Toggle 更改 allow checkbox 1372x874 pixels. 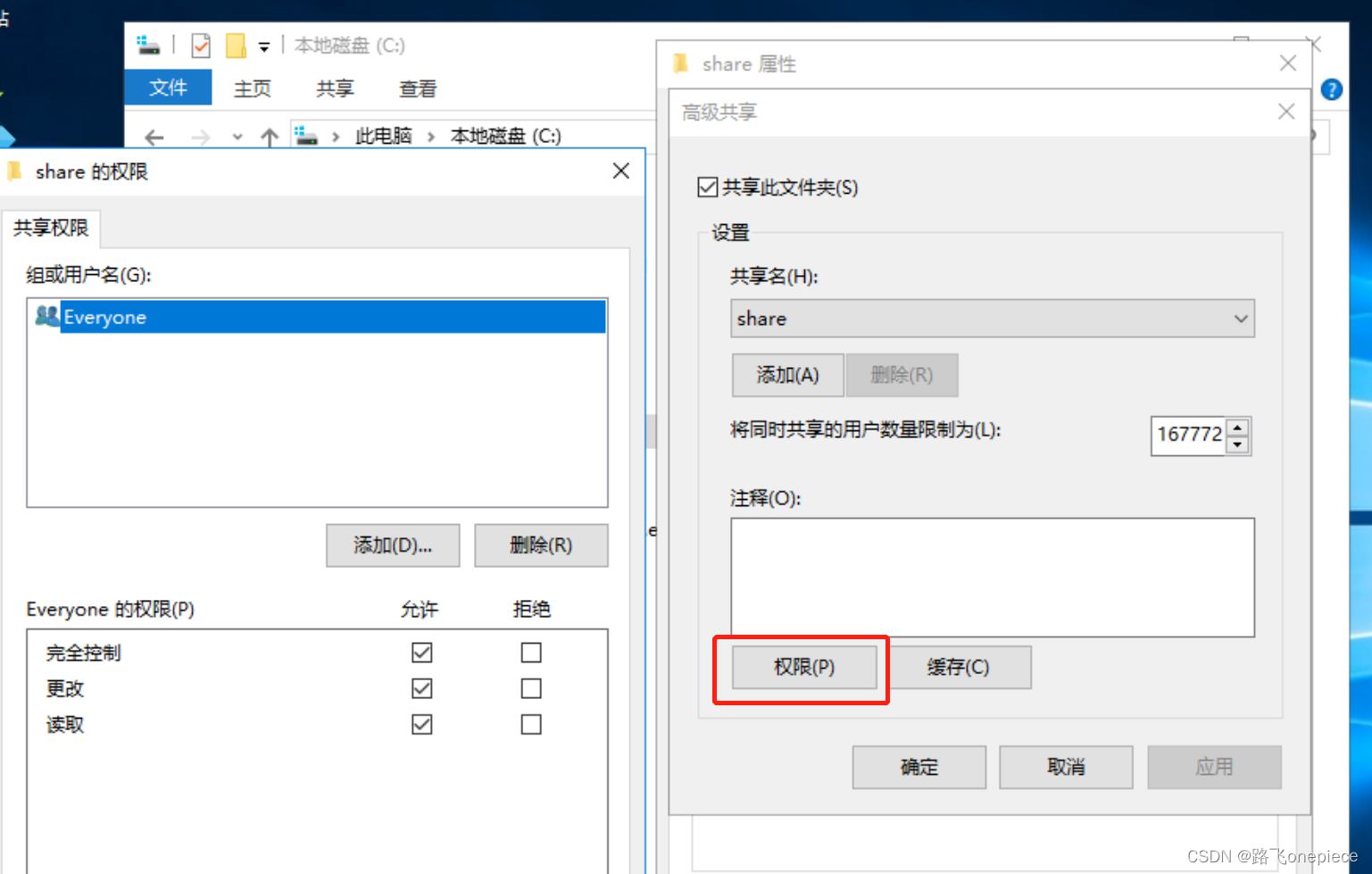(x=422, y=688)
